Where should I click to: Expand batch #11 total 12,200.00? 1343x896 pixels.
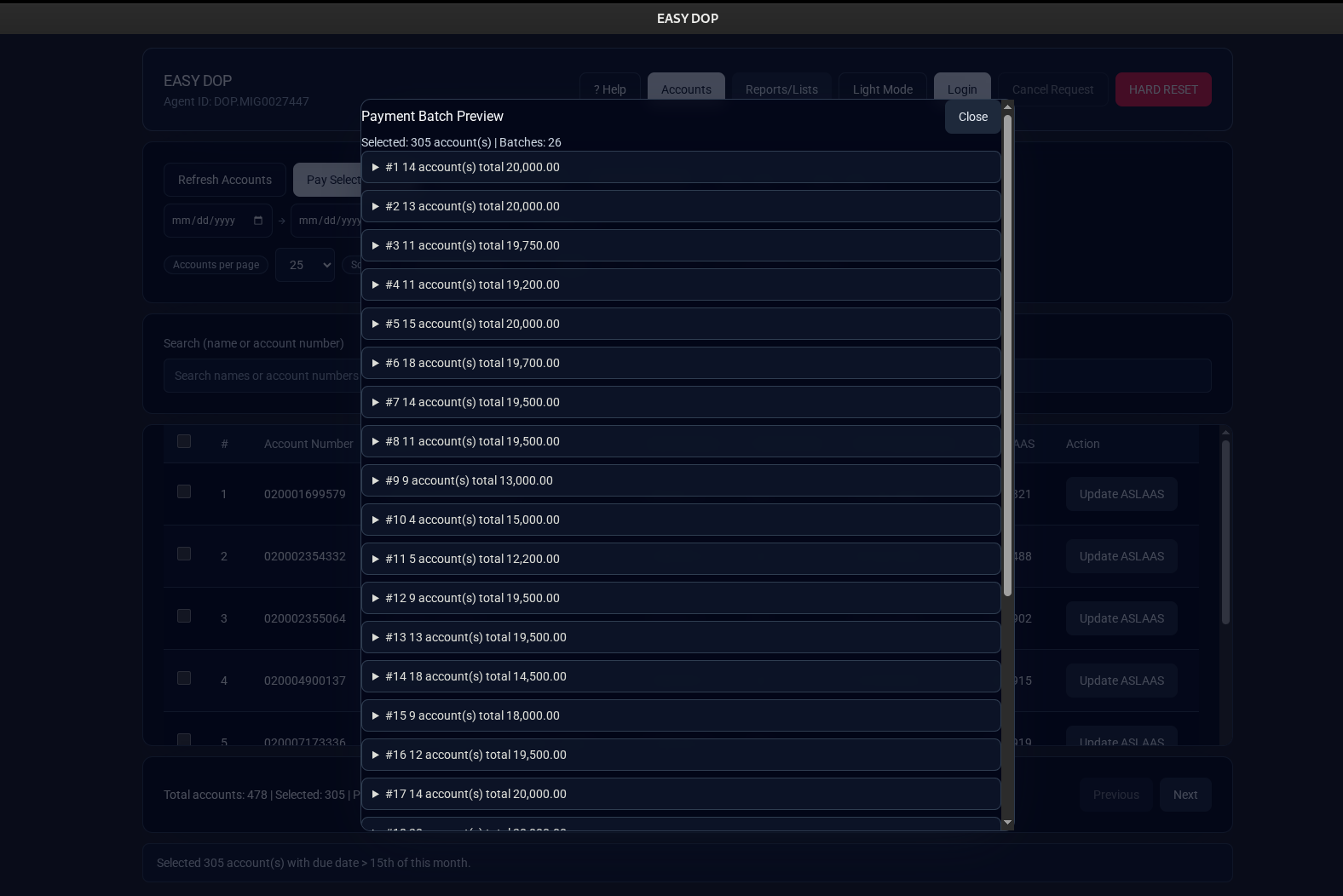[x=681, y=559]
